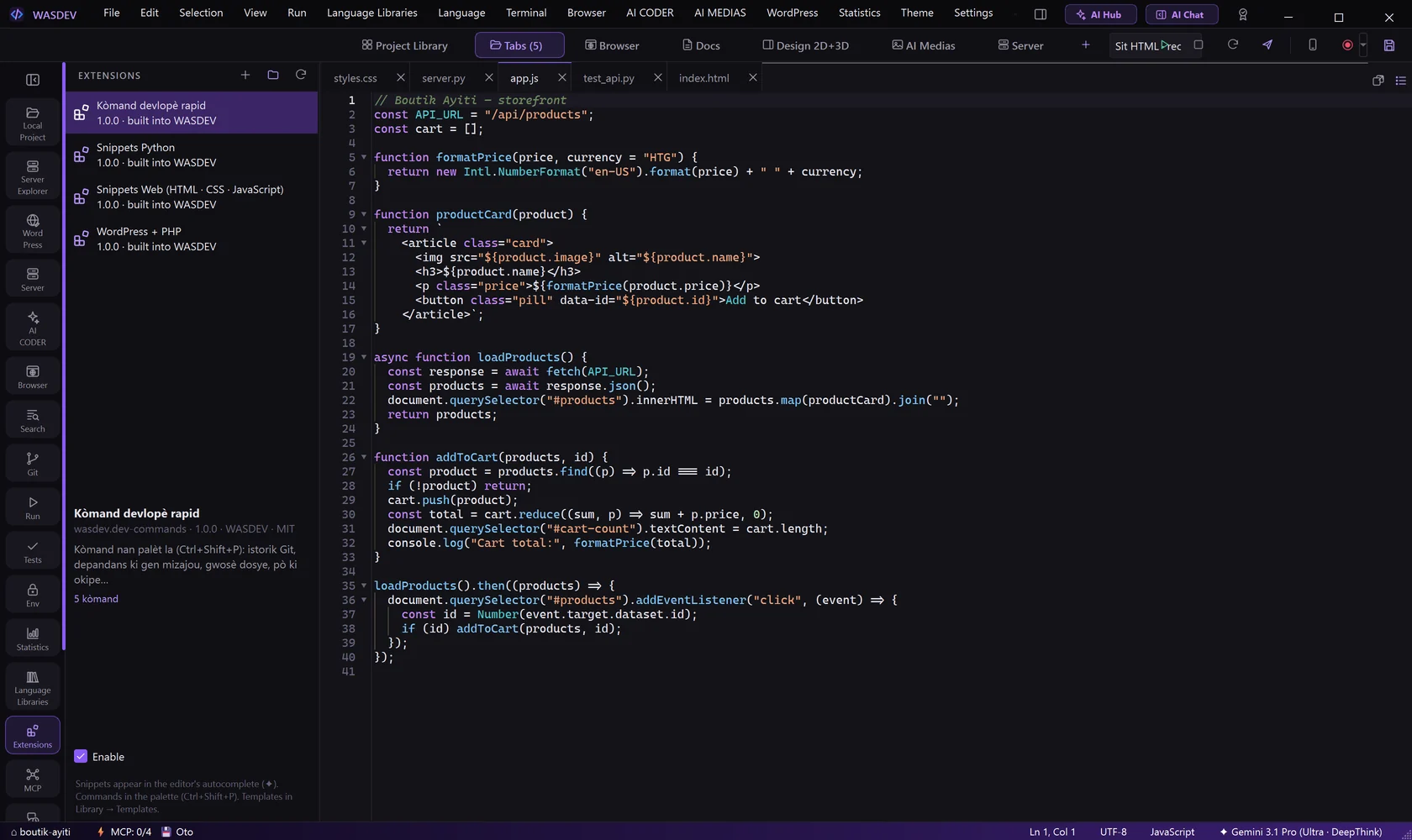The width and height of the screenshot is (1412, 840).
Task: Click the paper plane deploy icon
Action: point(1267,45)
